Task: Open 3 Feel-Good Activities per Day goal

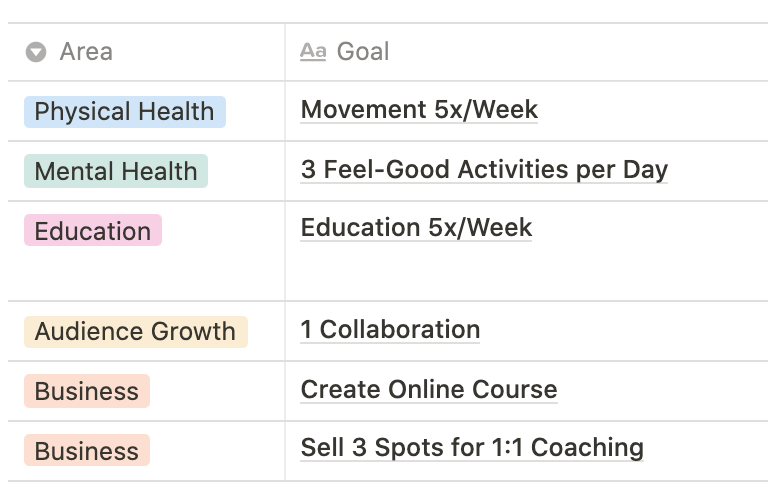Action: [484, 170]
